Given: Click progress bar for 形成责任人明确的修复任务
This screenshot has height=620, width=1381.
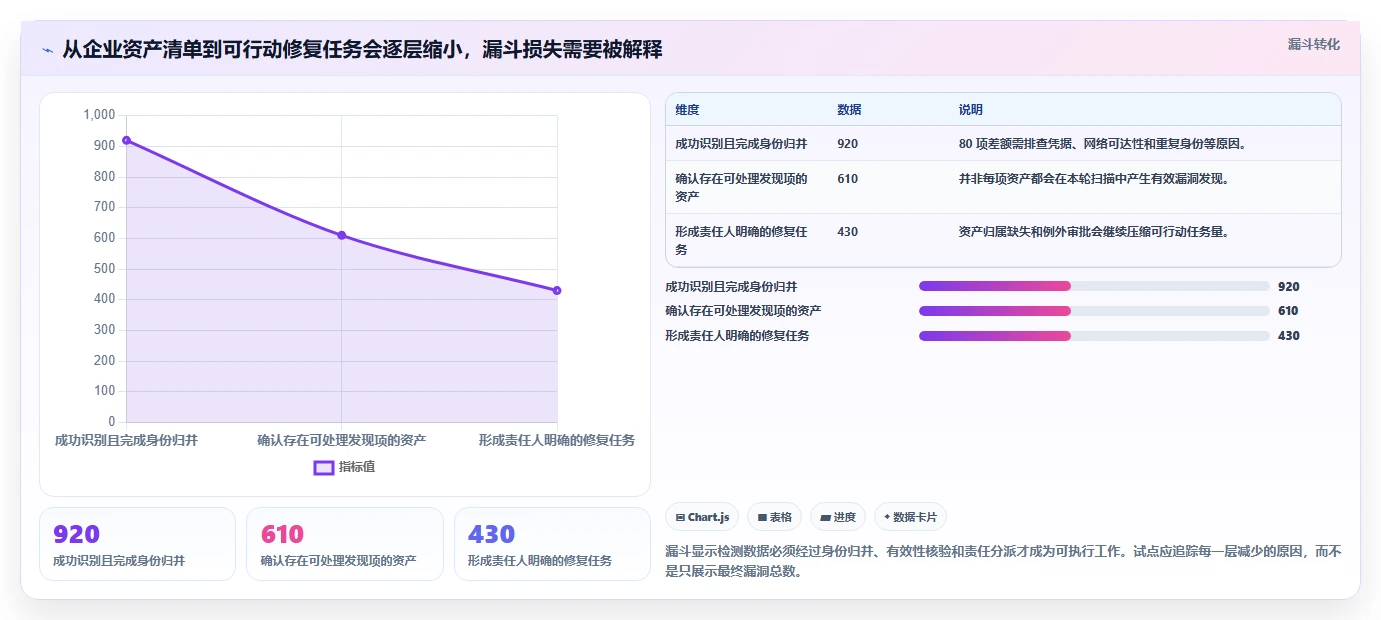Looking at the screenshot, I should [x=1094, y=336].
